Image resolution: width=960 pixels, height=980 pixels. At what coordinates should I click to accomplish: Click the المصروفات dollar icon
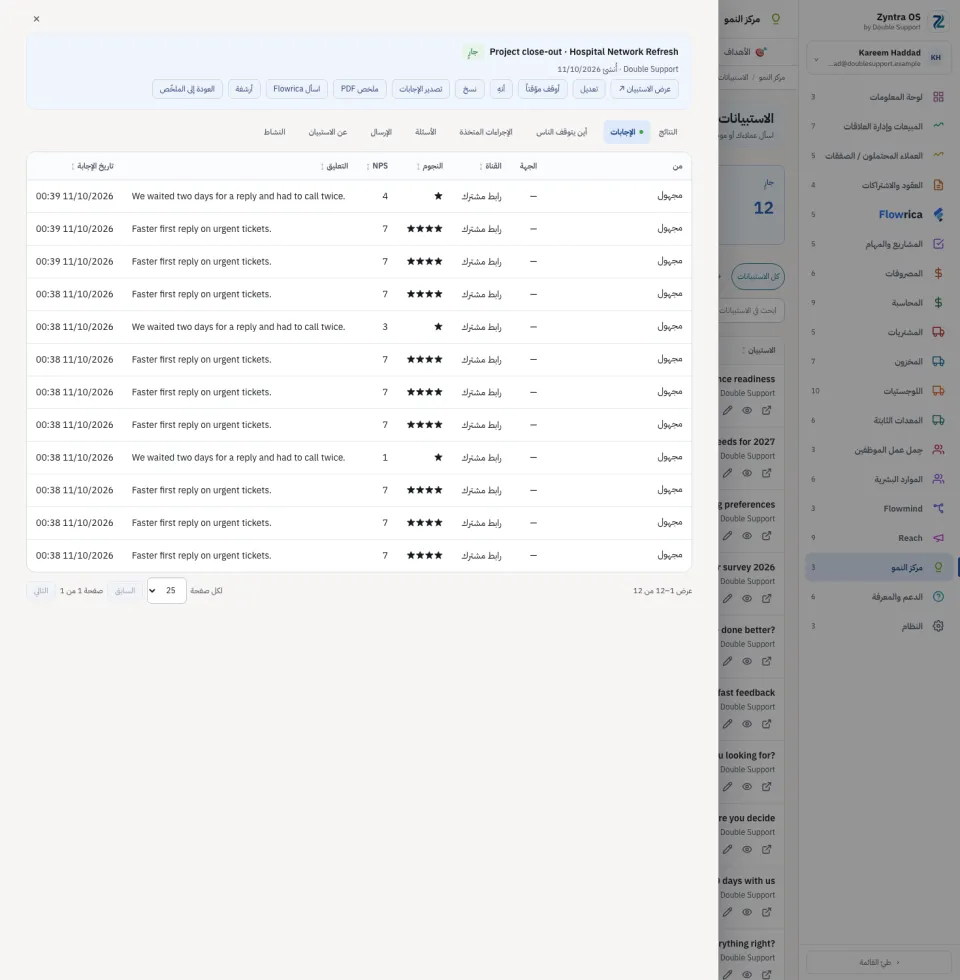pos(938,273)
